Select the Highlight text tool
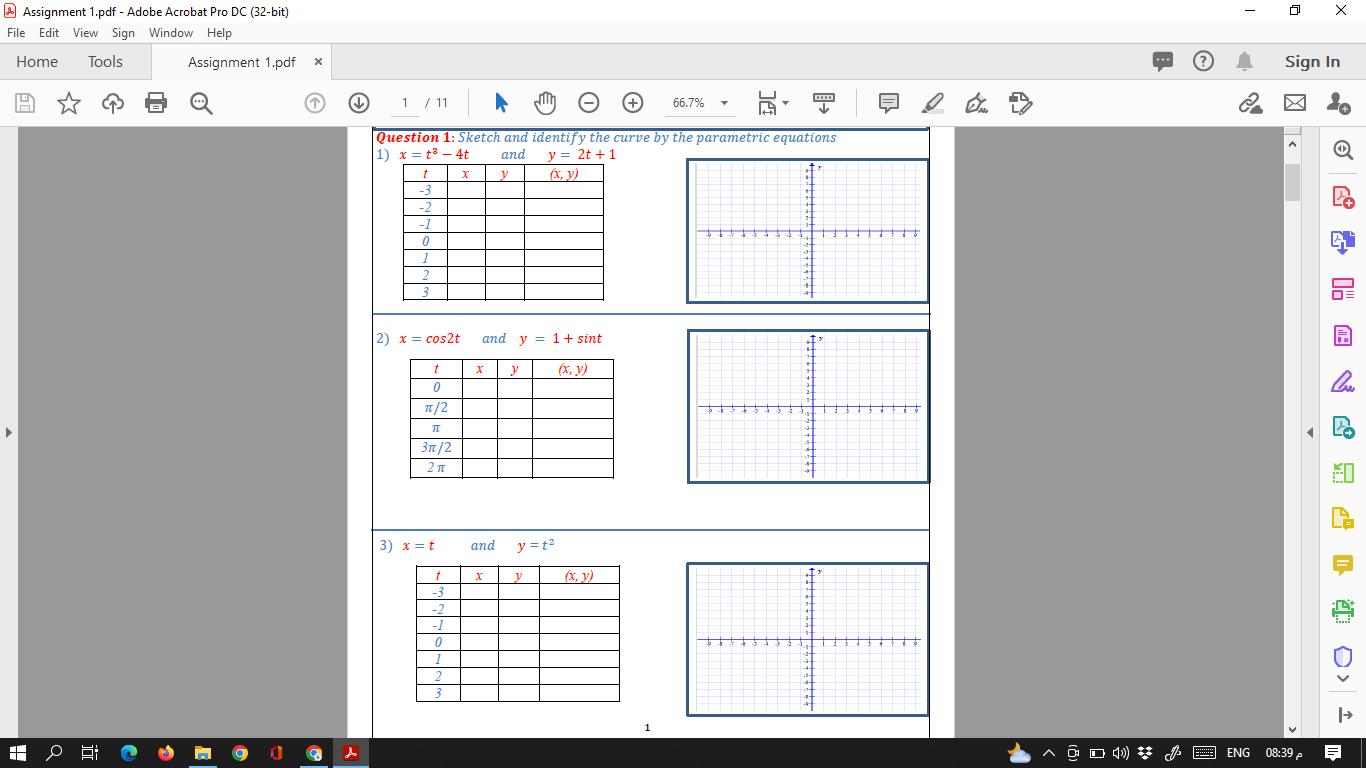1366x768 pixels. point(932,103)
